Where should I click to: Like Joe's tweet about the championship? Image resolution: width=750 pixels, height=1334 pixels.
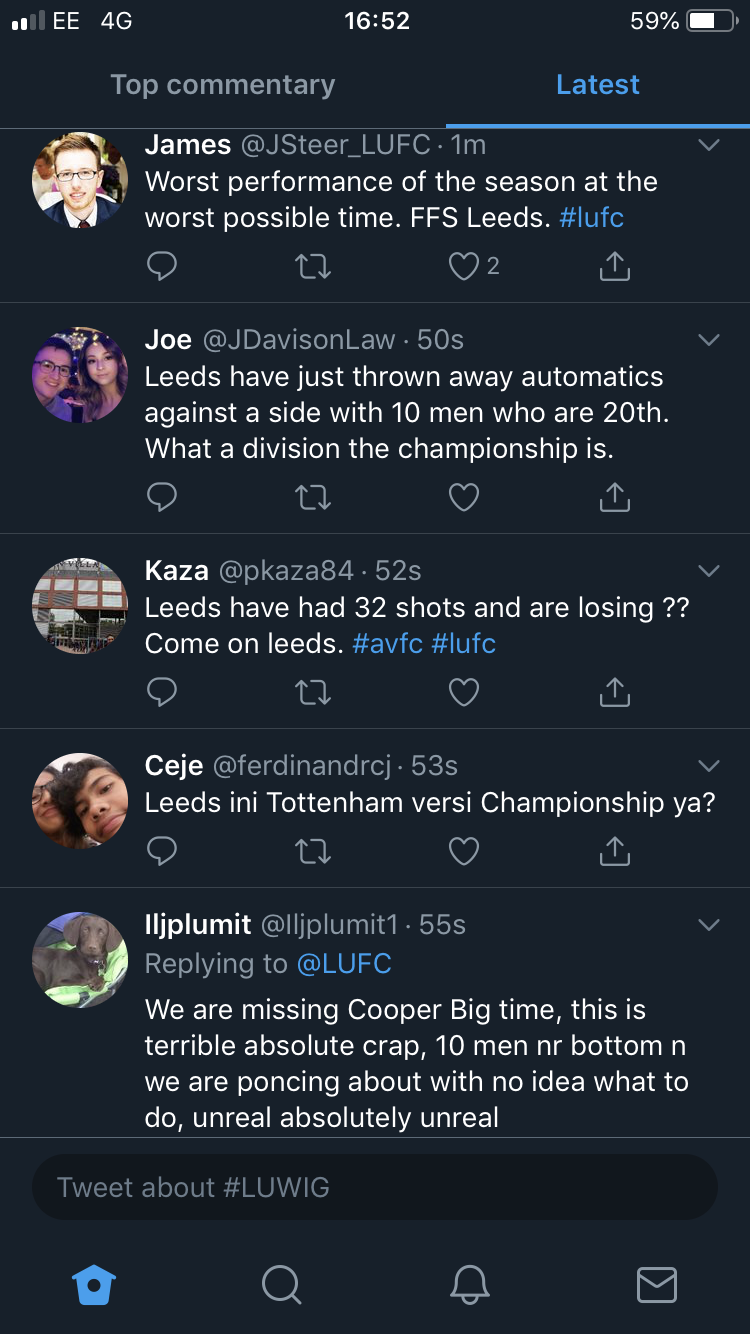click(x=464, y=497)
